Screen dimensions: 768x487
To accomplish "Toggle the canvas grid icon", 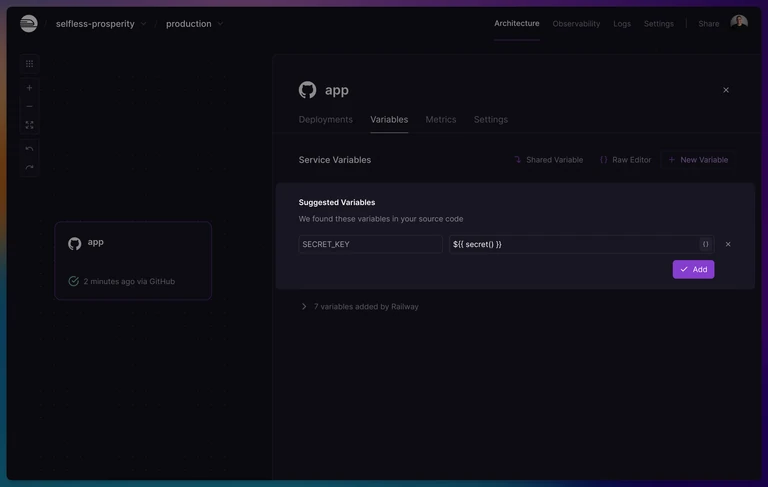I will [29, 64].
